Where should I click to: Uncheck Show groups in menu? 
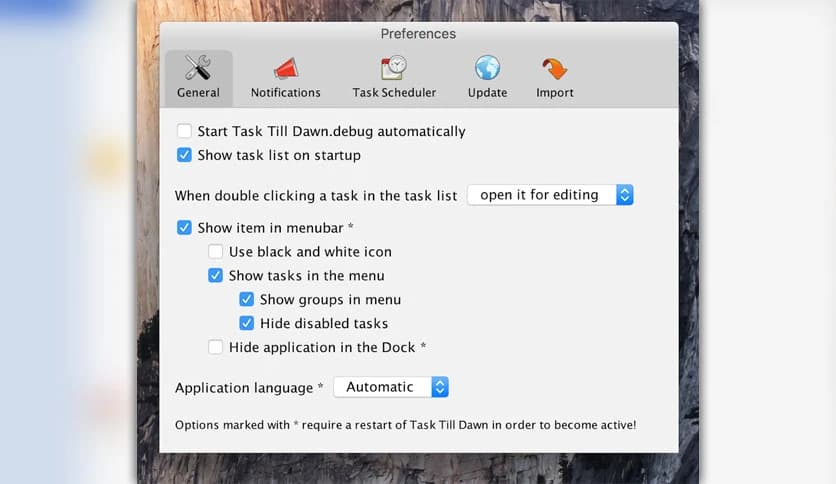tap(247, 299)
